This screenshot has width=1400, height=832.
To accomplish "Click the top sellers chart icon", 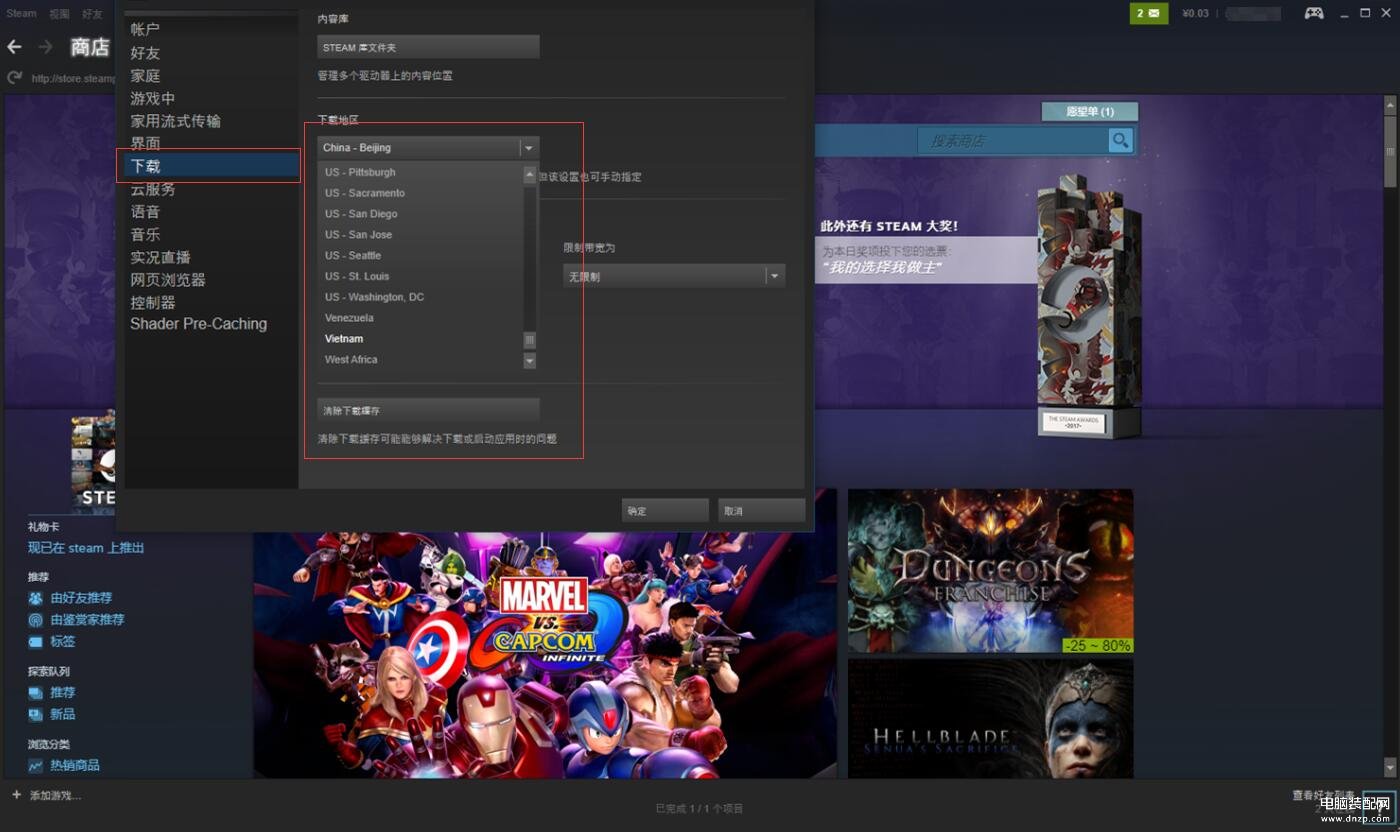I will pyautogui.click(x=36, y=766).
